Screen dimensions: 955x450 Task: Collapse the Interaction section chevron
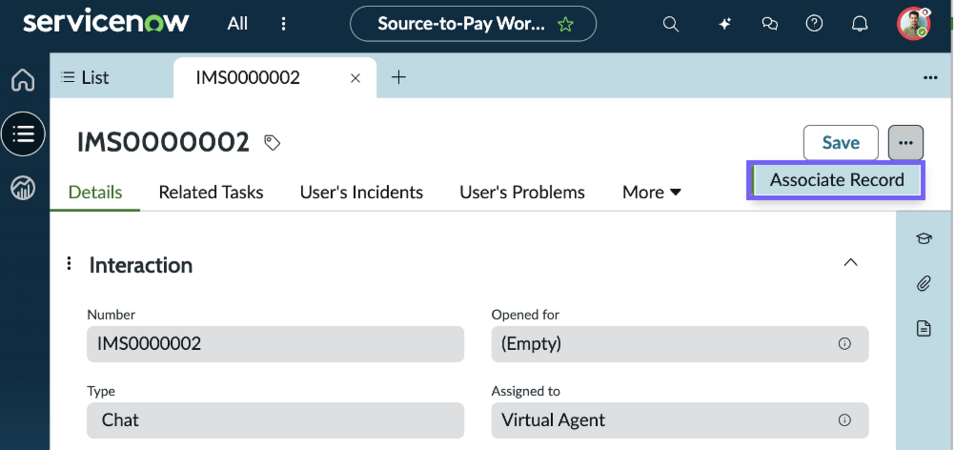click(x=850, y=262)
